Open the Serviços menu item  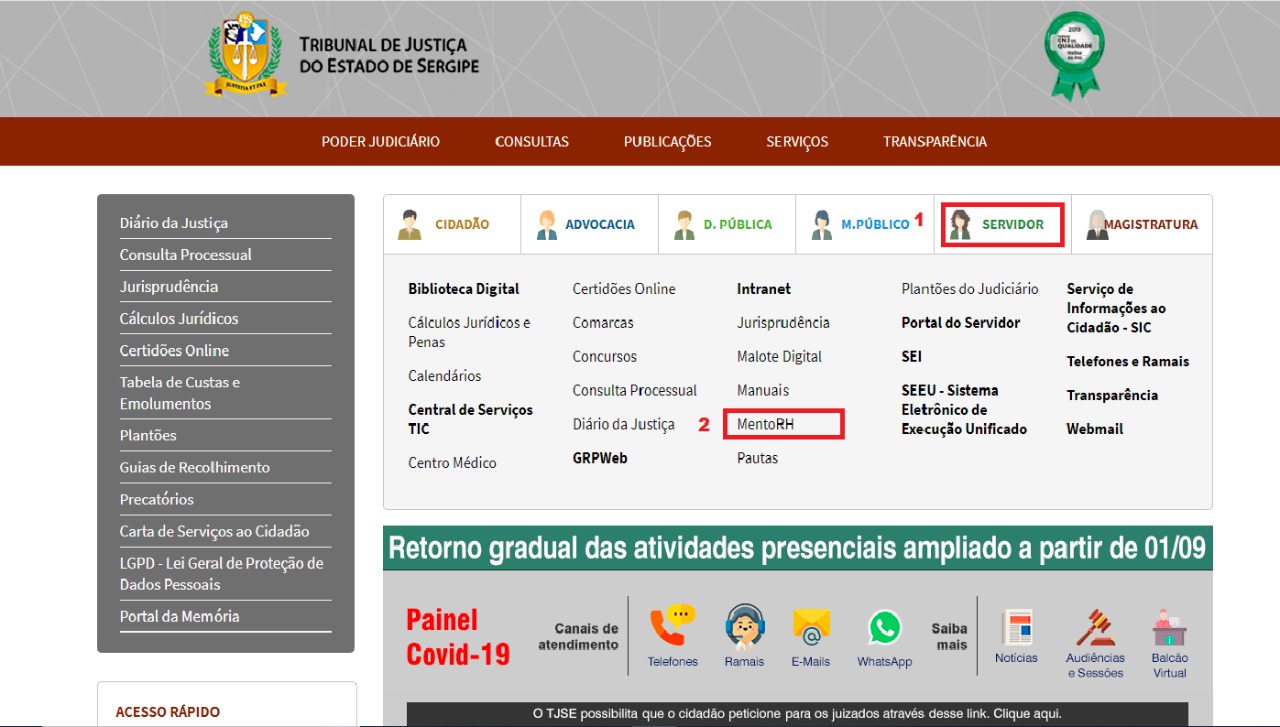797,142
